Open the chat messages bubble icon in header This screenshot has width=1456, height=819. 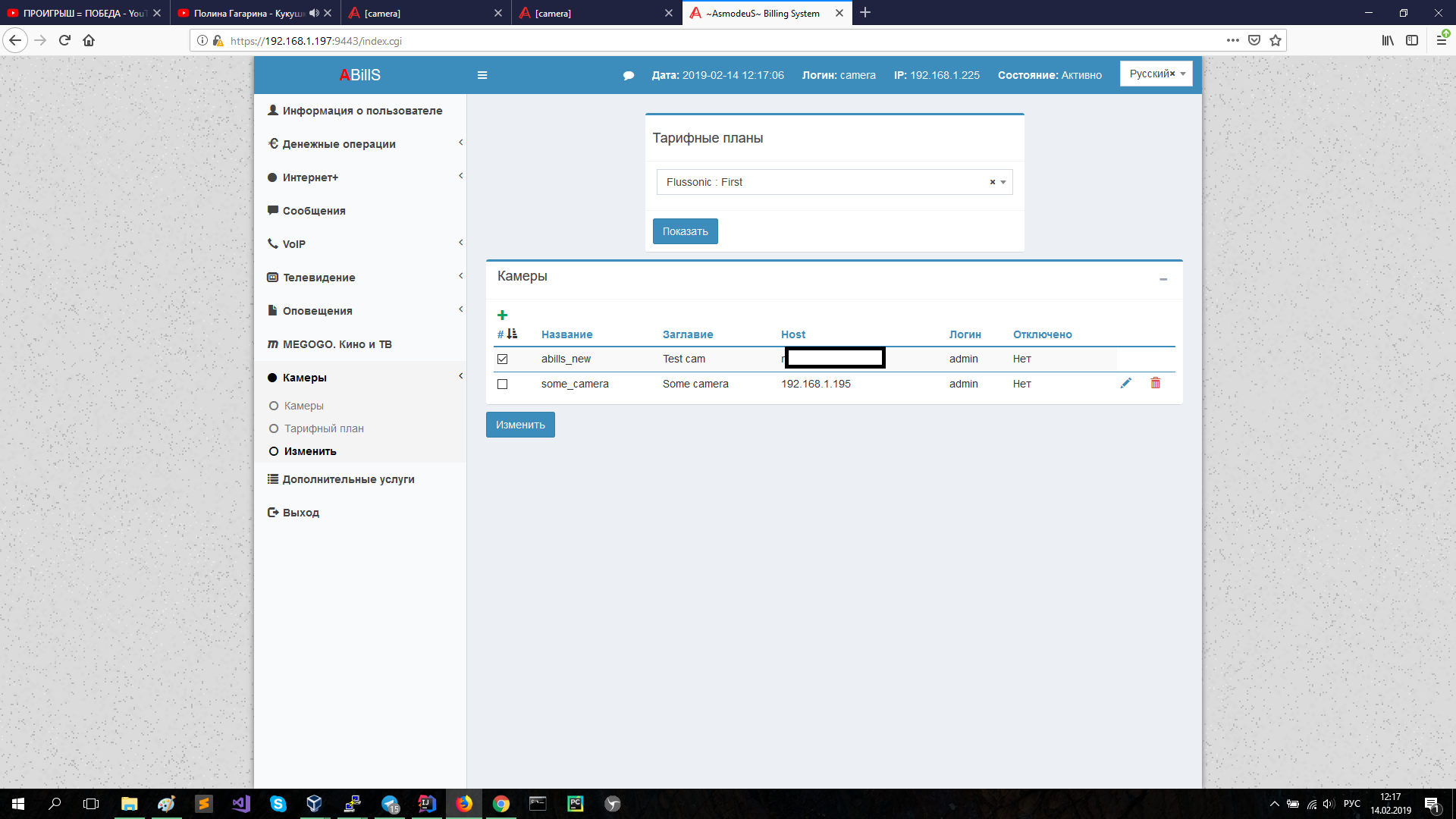coord(629,76)
